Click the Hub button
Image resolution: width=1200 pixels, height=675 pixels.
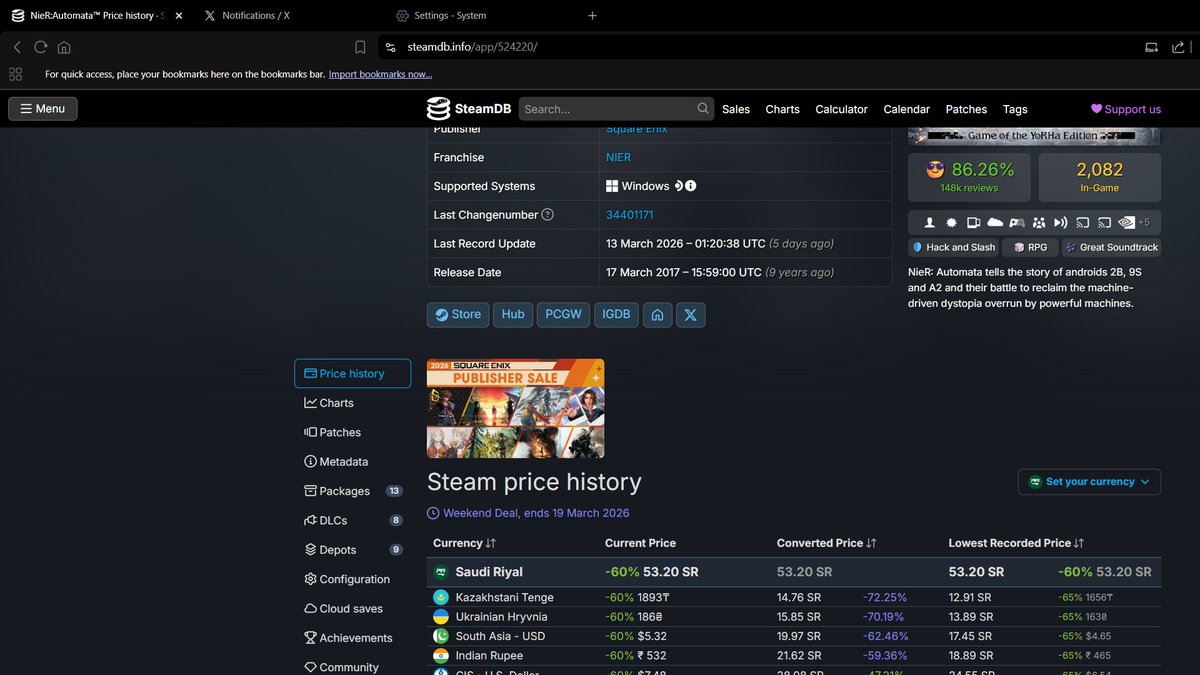click(x=513, y=314)
